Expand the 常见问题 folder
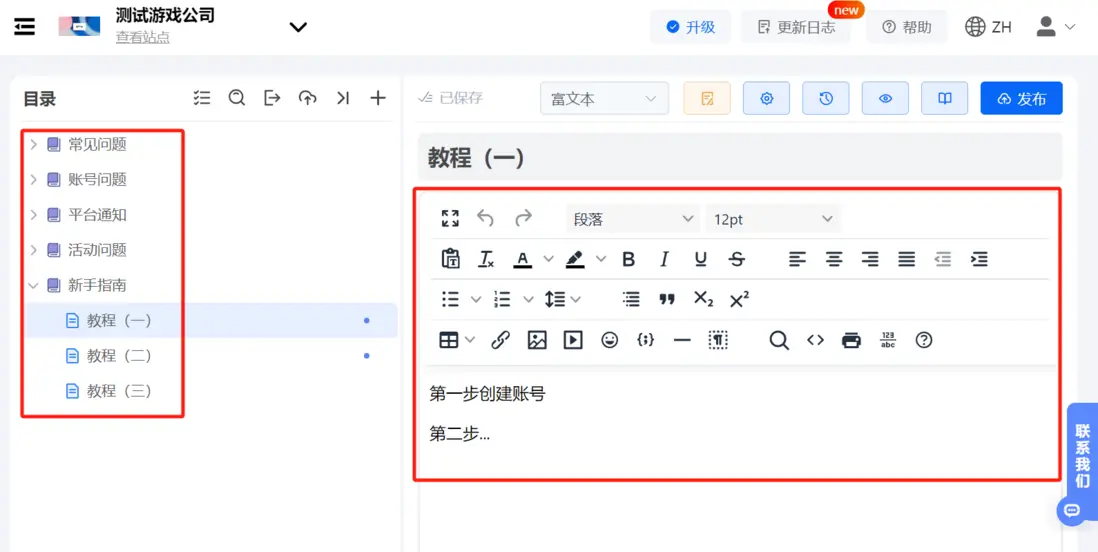The height and width of the screenshot is (552, 1098). point(33,144)
